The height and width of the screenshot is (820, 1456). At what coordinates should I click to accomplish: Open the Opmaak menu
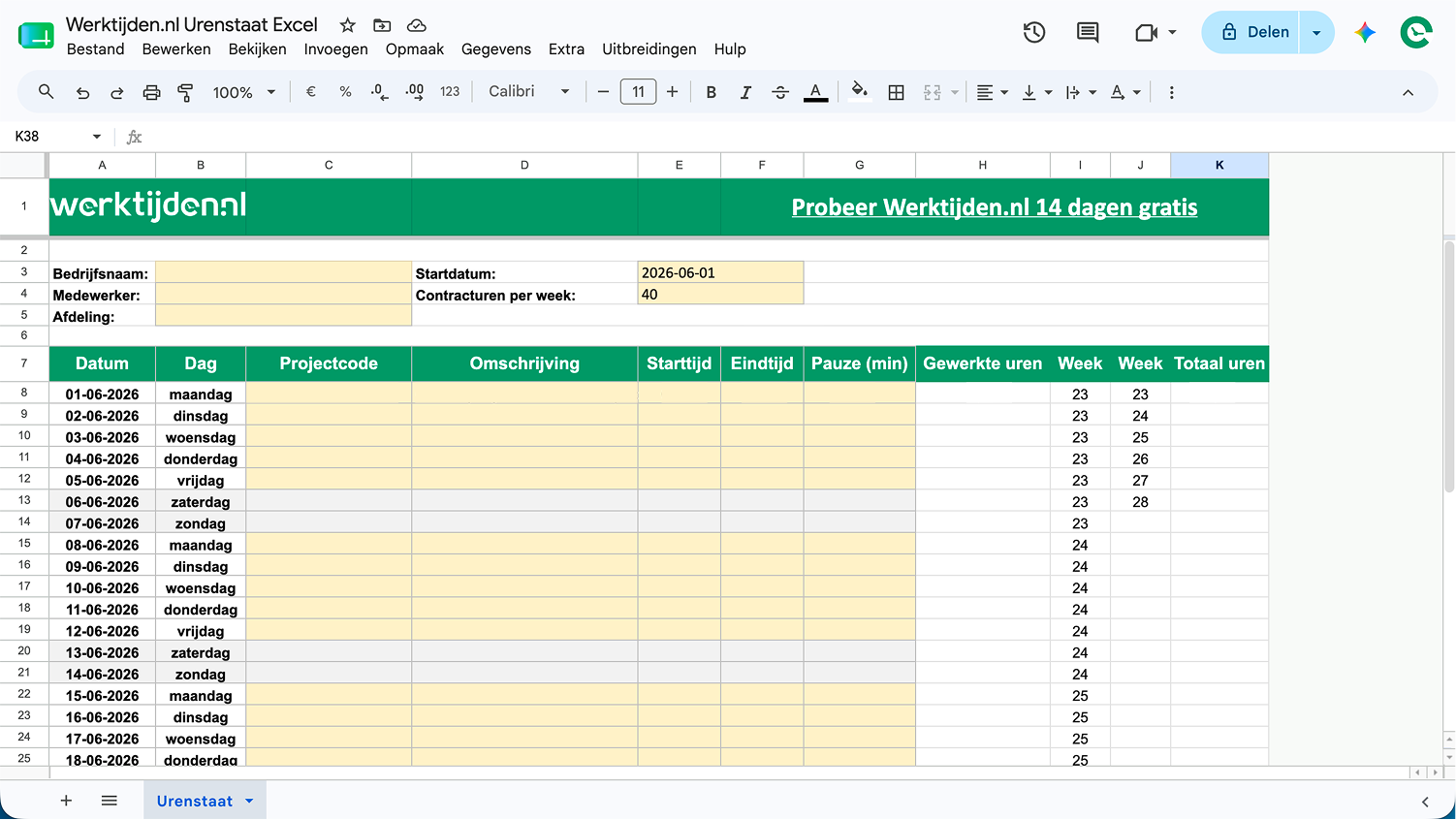pos(414,48)
